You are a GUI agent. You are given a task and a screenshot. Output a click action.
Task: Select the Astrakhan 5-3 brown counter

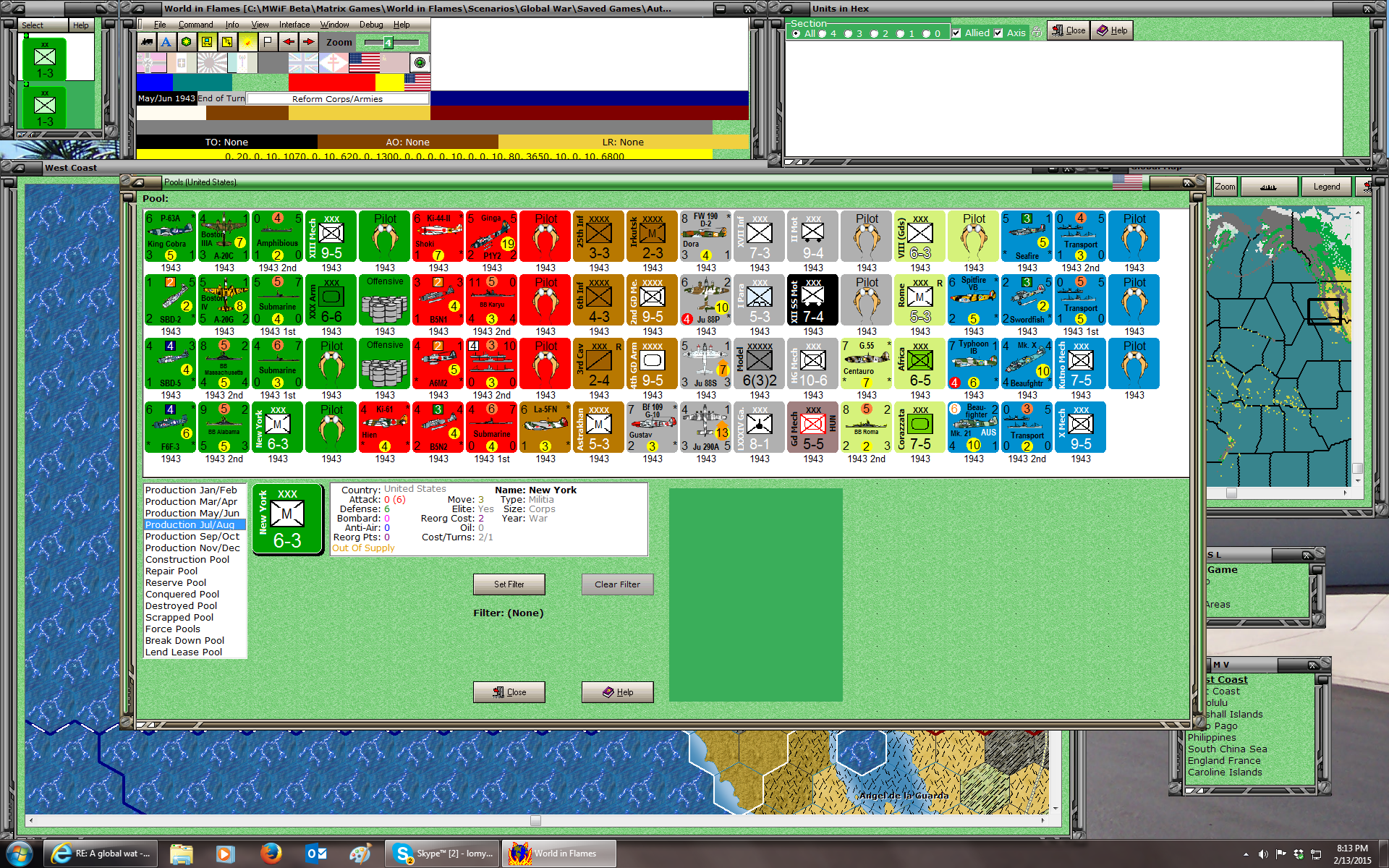(x=599, y=427)
